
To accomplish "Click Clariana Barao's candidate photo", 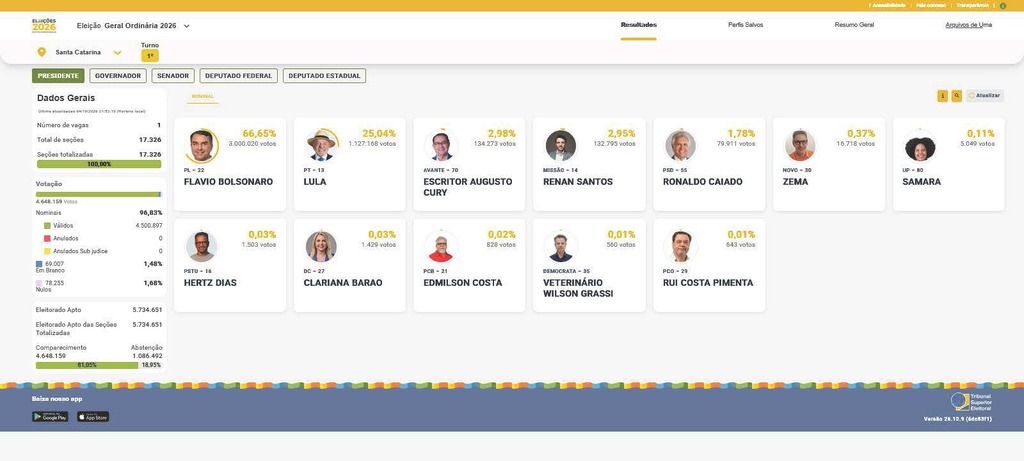I will click(321, 247).
